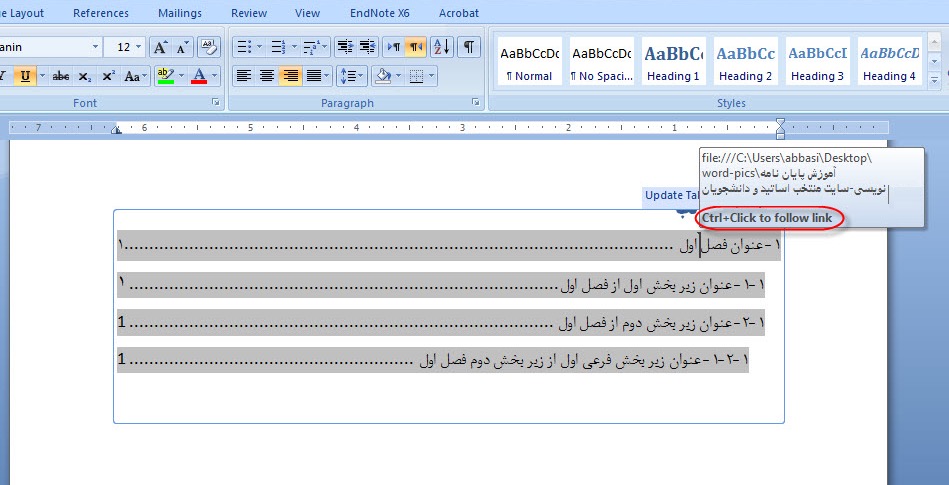This screenshot has height=485, width=949.
Task: Click the Update Table button
Action: (x=672, y=195)
